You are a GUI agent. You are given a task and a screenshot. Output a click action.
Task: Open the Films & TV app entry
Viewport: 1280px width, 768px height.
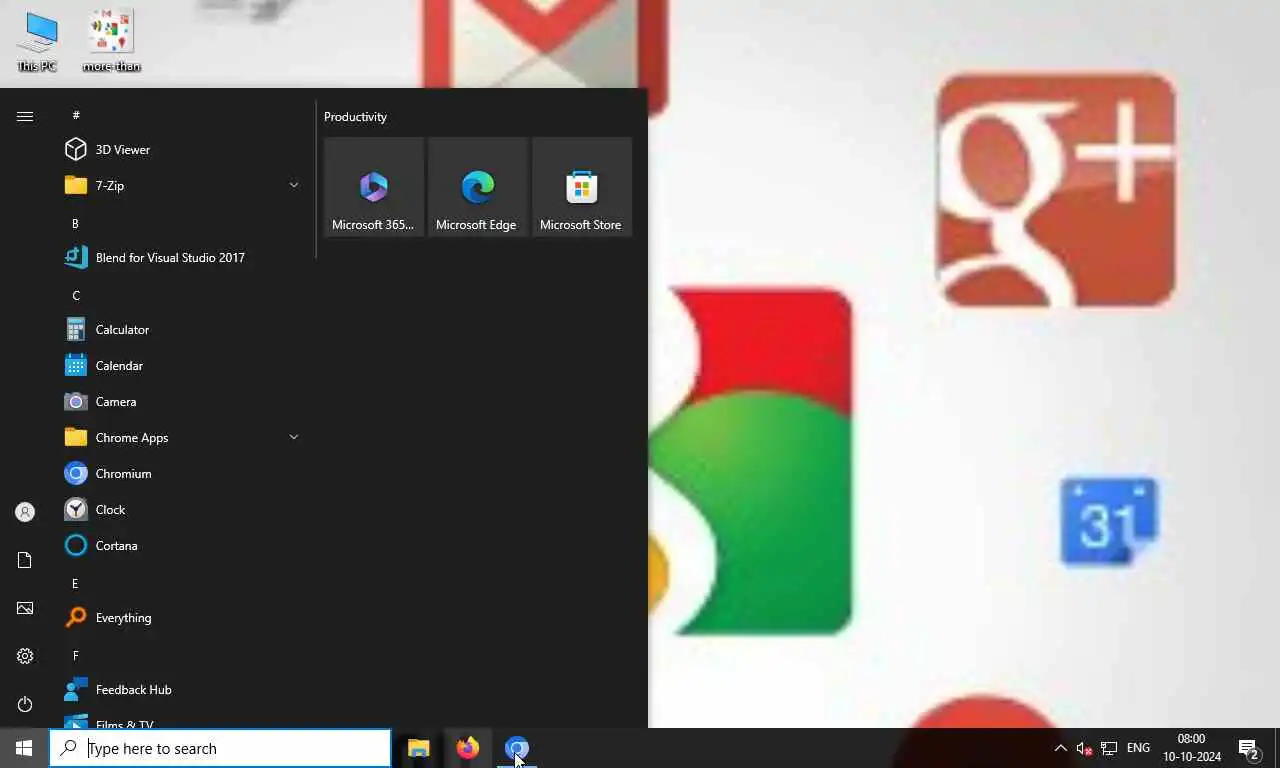(181, 722)
